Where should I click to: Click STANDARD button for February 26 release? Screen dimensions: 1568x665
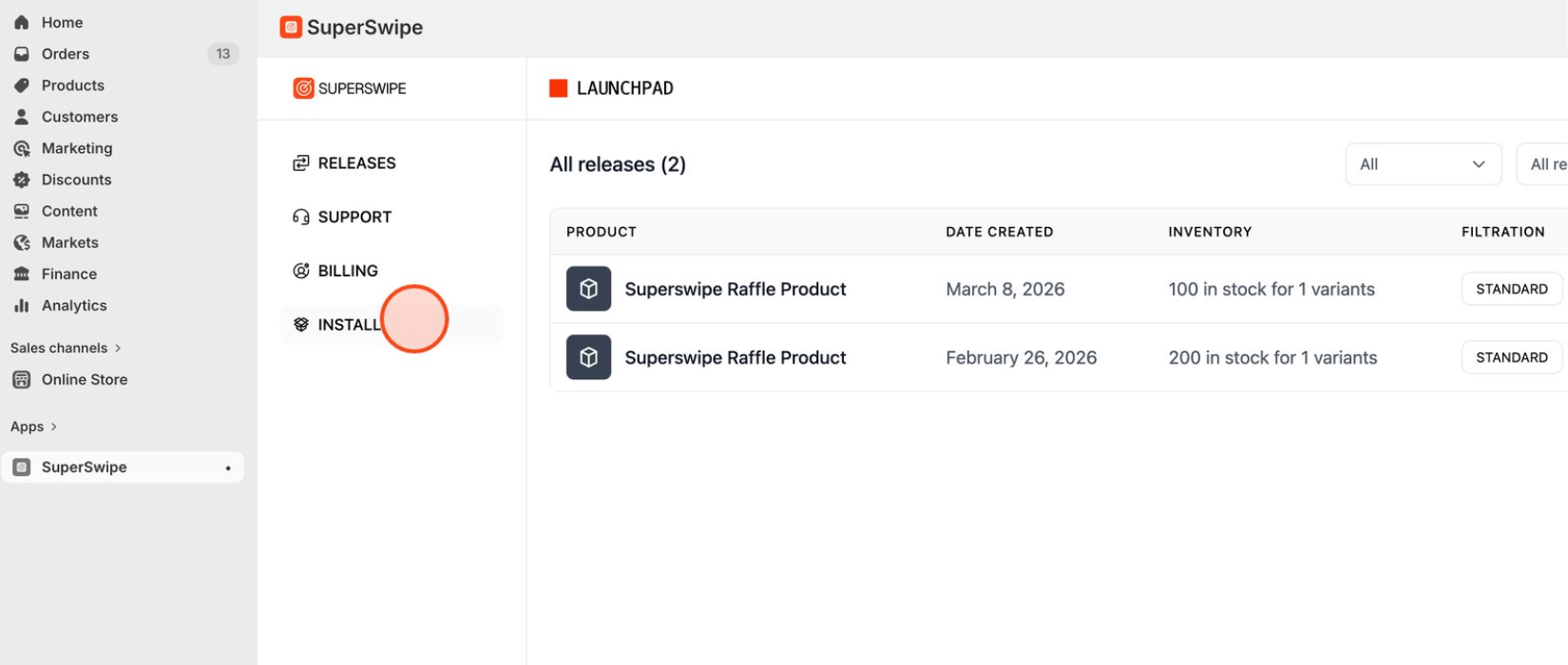click(x=1511, y=357)
